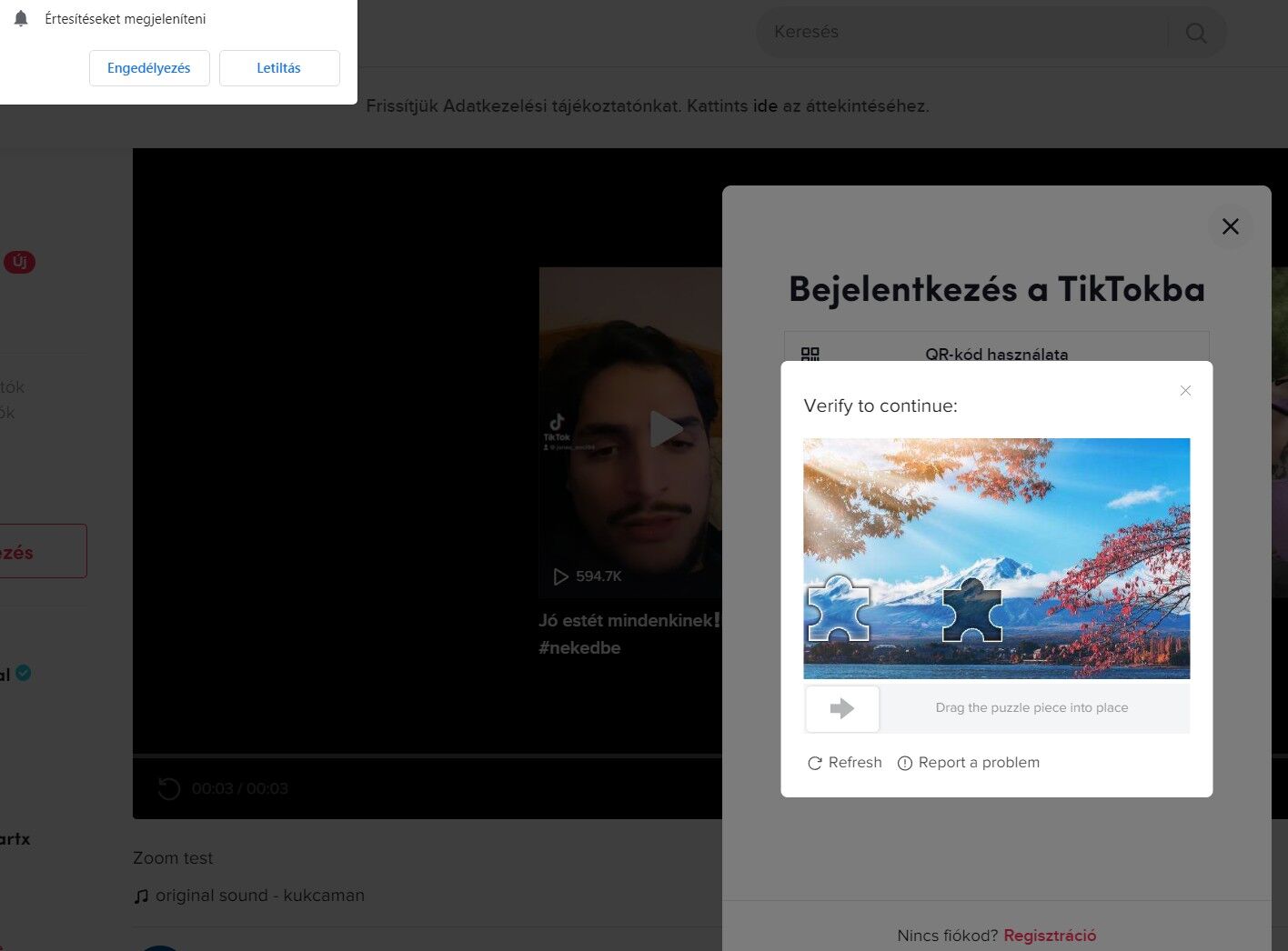The width and height of the screenshot is (1288, 951).
Task: Click the music note icon
Action: (x=141, y=896)
